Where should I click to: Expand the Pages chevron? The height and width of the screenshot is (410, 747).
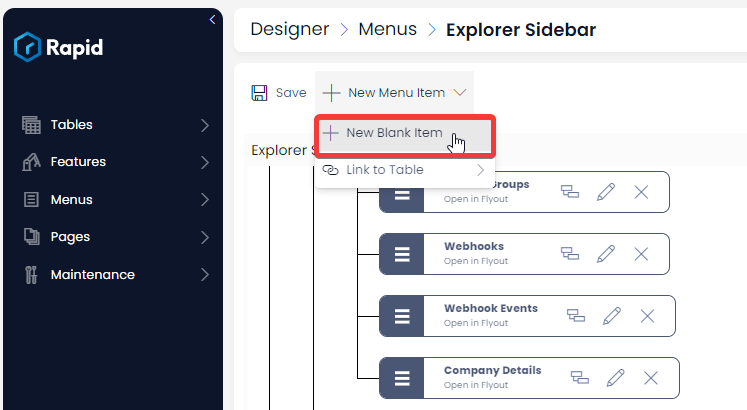click(x=205, y=237)
